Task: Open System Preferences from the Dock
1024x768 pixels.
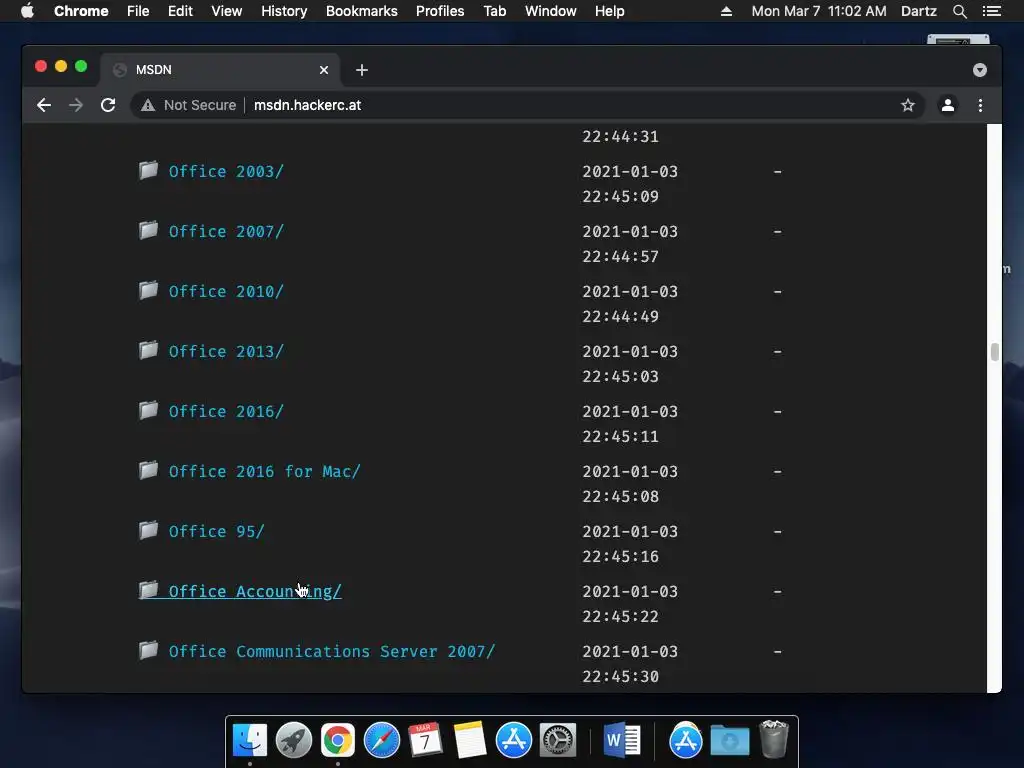Action: [558, 740]
